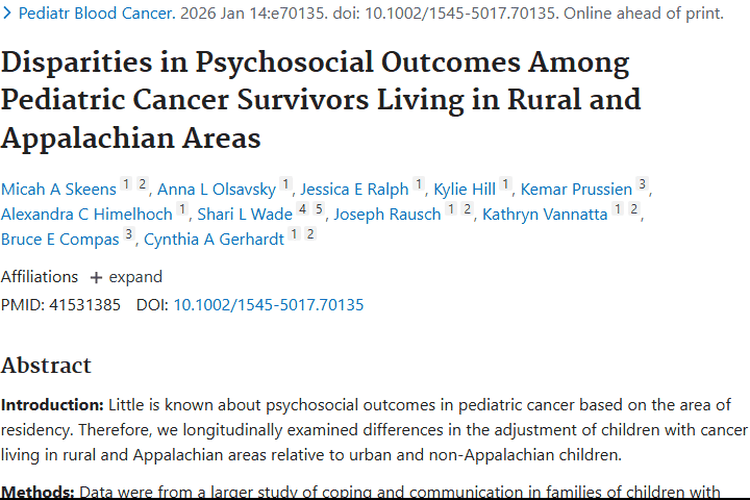Click affiliation 4 superscript after Shari L Wade
The height and width of the screenshot is (500, 750).
[x=302, y=210]
